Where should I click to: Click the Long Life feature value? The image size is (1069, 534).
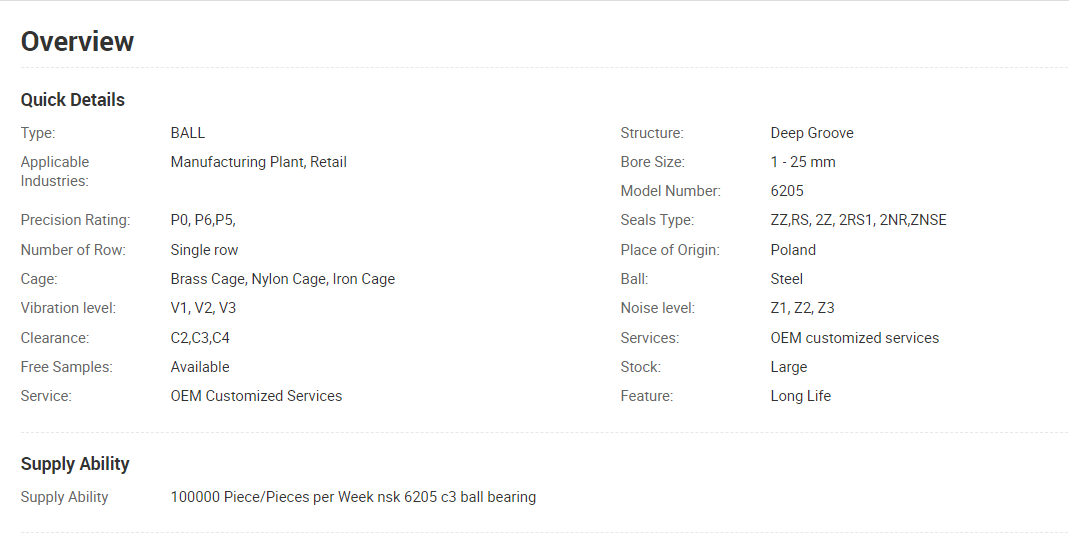(800, 396)
